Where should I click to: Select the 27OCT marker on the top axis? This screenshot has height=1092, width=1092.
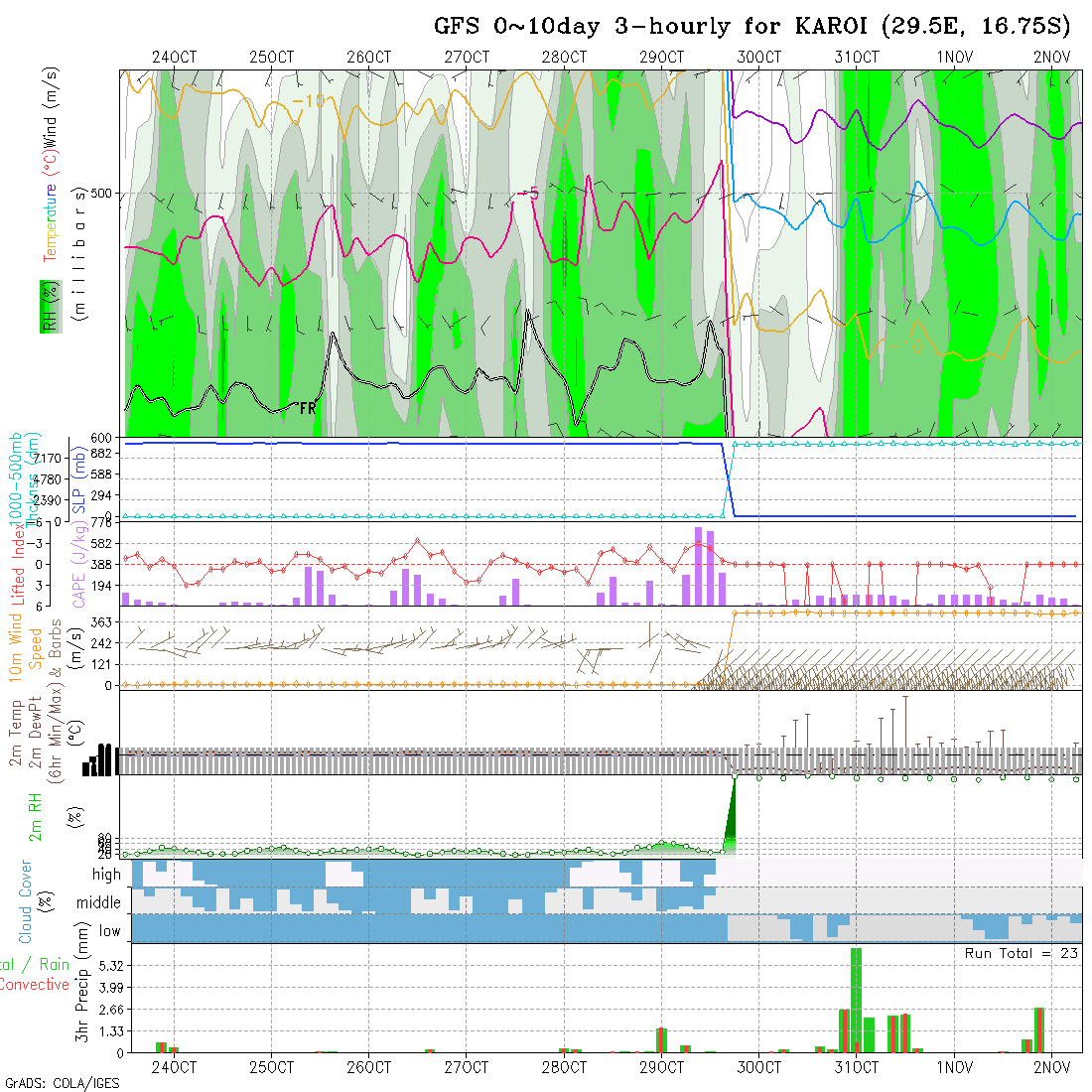[x=466, y=57]
